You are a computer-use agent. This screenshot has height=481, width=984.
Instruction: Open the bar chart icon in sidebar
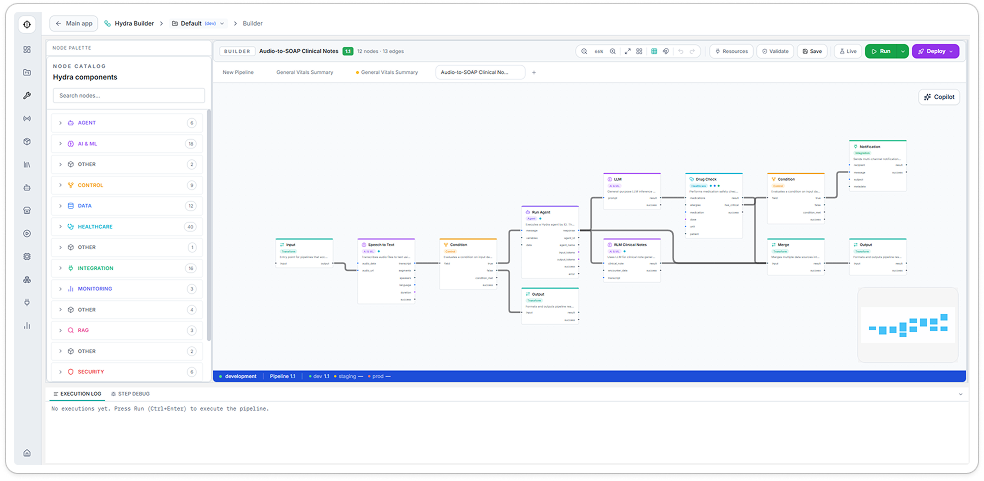click(27, 325)
